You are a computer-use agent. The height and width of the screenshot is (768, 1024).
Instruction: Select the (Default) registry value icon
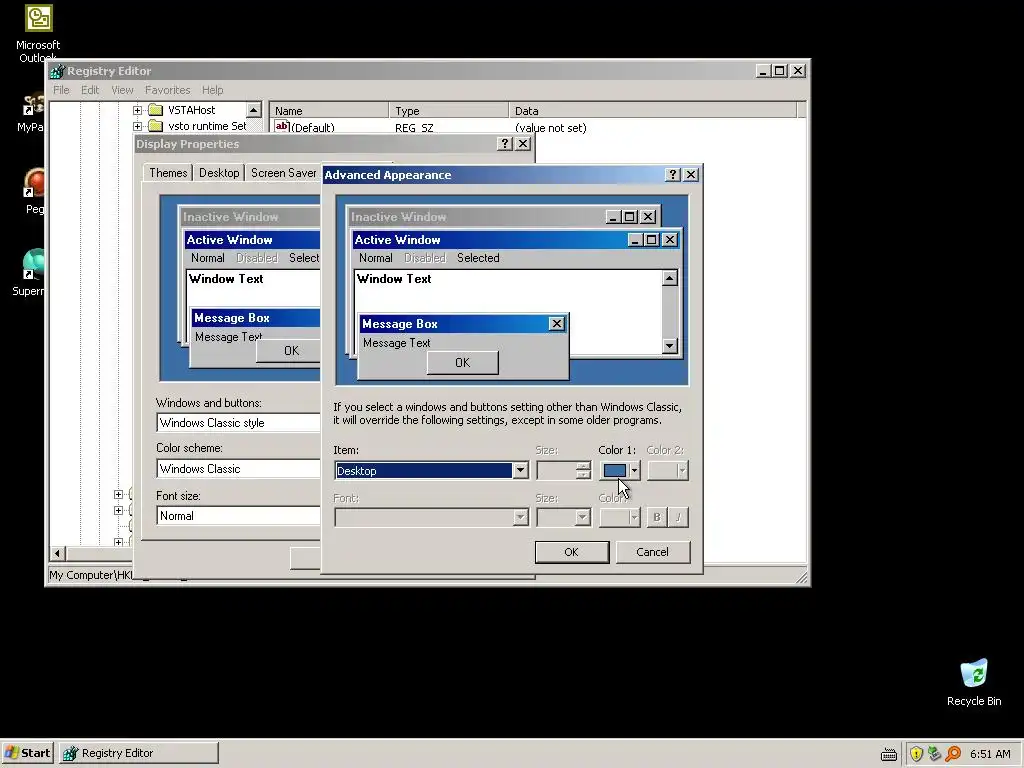click(281, 127)
